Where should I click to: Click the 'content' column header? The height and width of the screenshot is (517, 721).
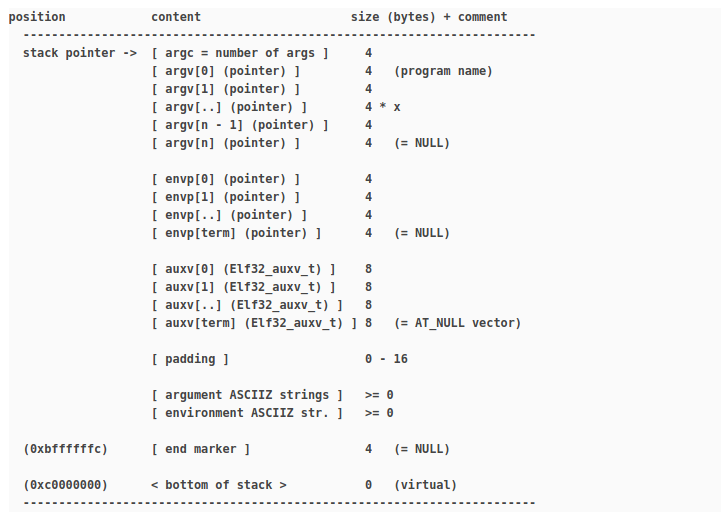click(x=176, y=17)
